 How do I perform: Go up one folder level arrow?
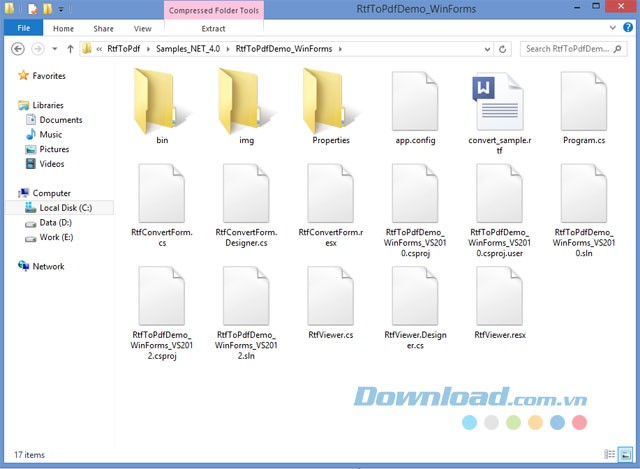tap(70, 49)
